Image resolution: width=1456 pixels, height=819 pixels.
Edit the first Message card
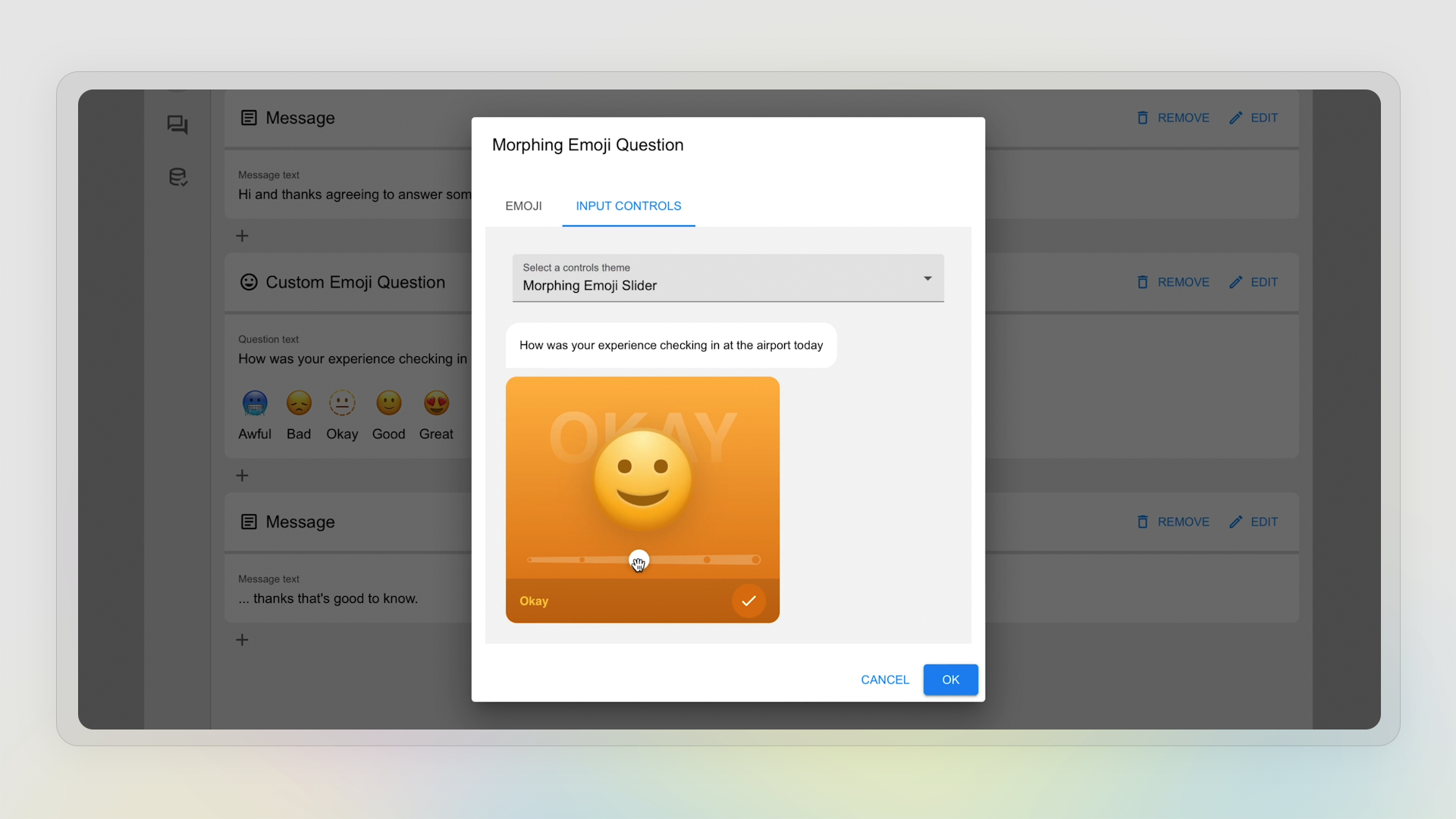[1254, 118]
